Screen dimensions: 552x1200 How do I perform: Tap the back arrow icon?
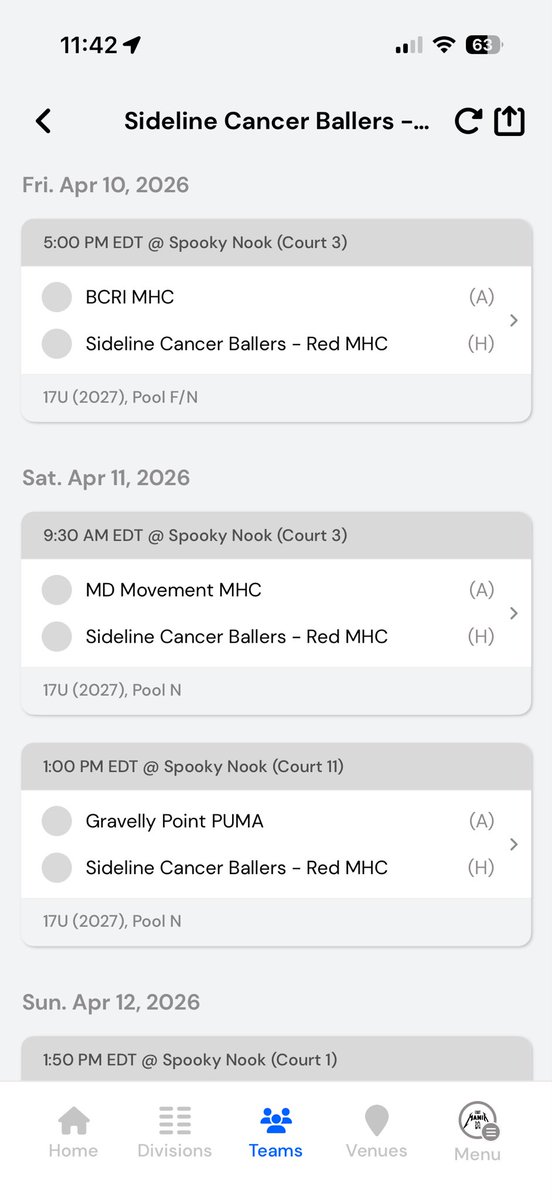tap(42, 121)
